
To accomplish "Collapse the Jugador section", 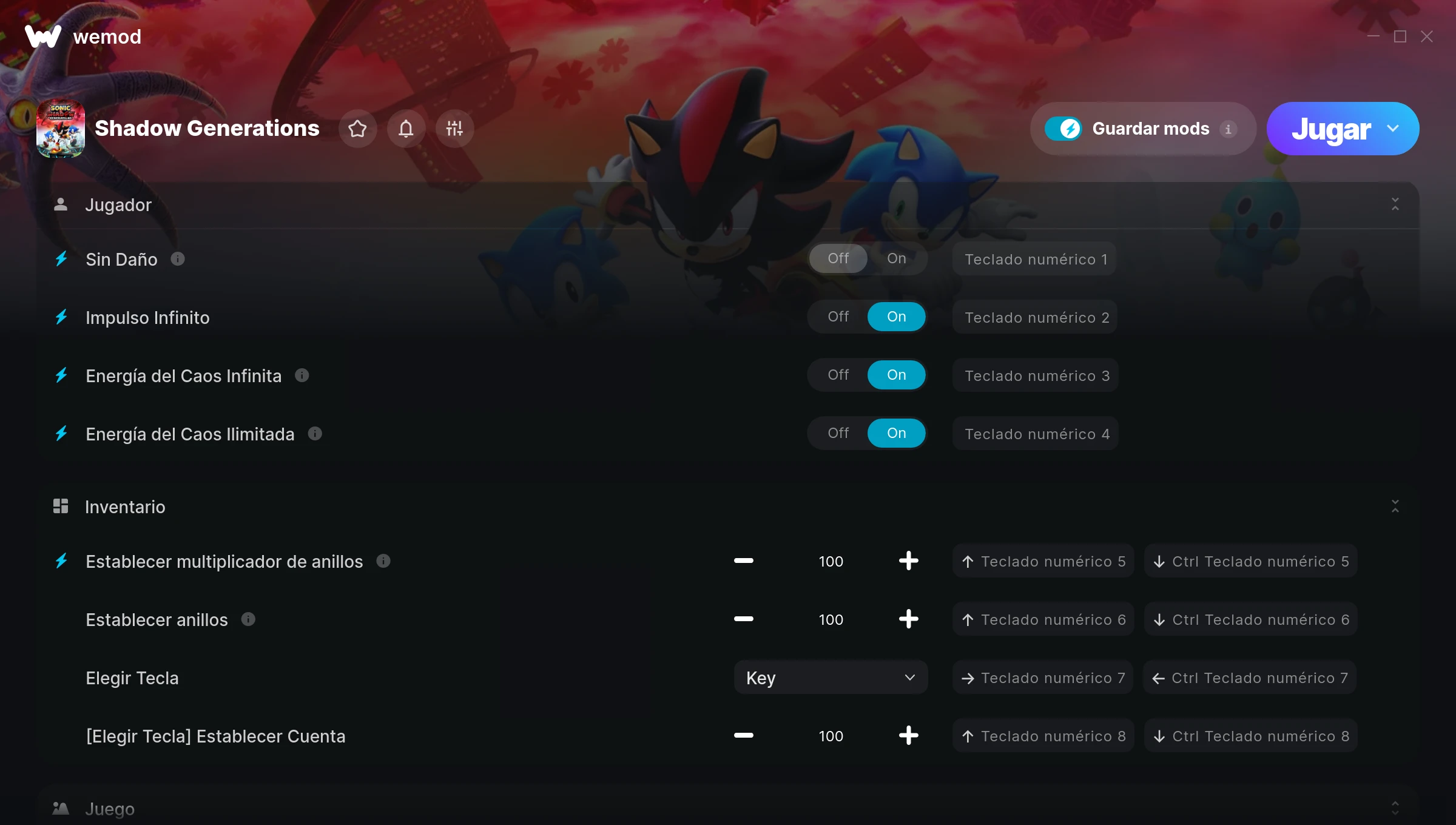I will [x=1395, y=204].
